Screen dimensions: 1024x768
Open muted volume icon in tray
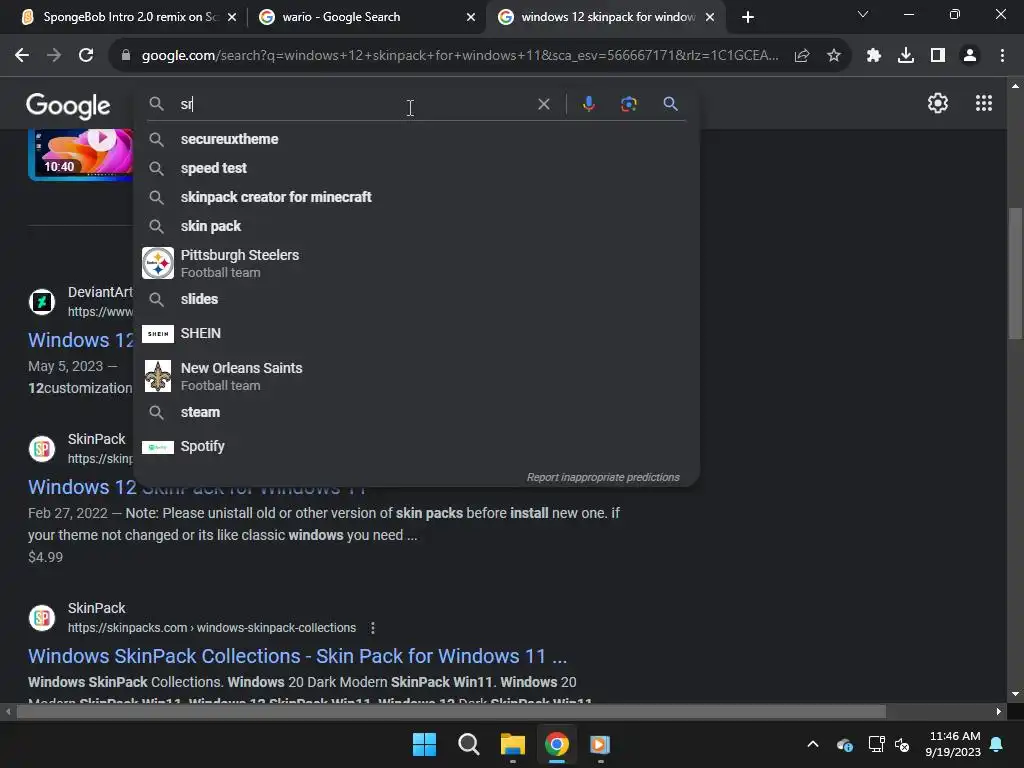[x=903, y=744]
